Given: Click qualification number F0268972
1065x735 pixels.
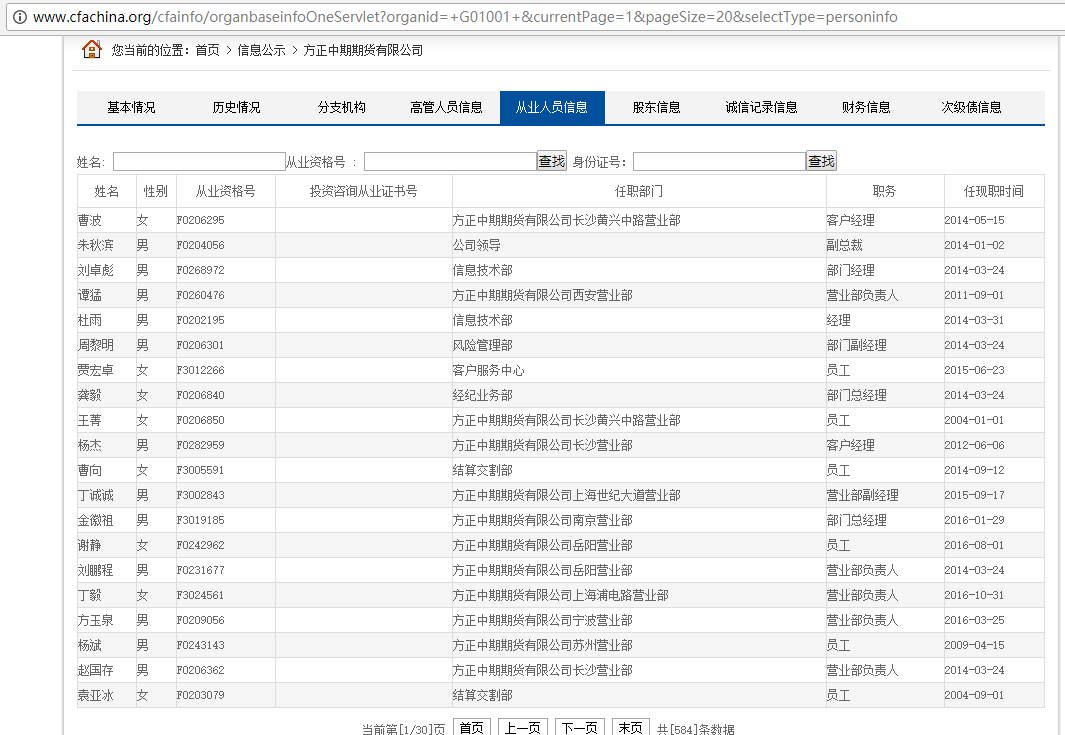Looking at the screenshot, I should pos(200,270).
